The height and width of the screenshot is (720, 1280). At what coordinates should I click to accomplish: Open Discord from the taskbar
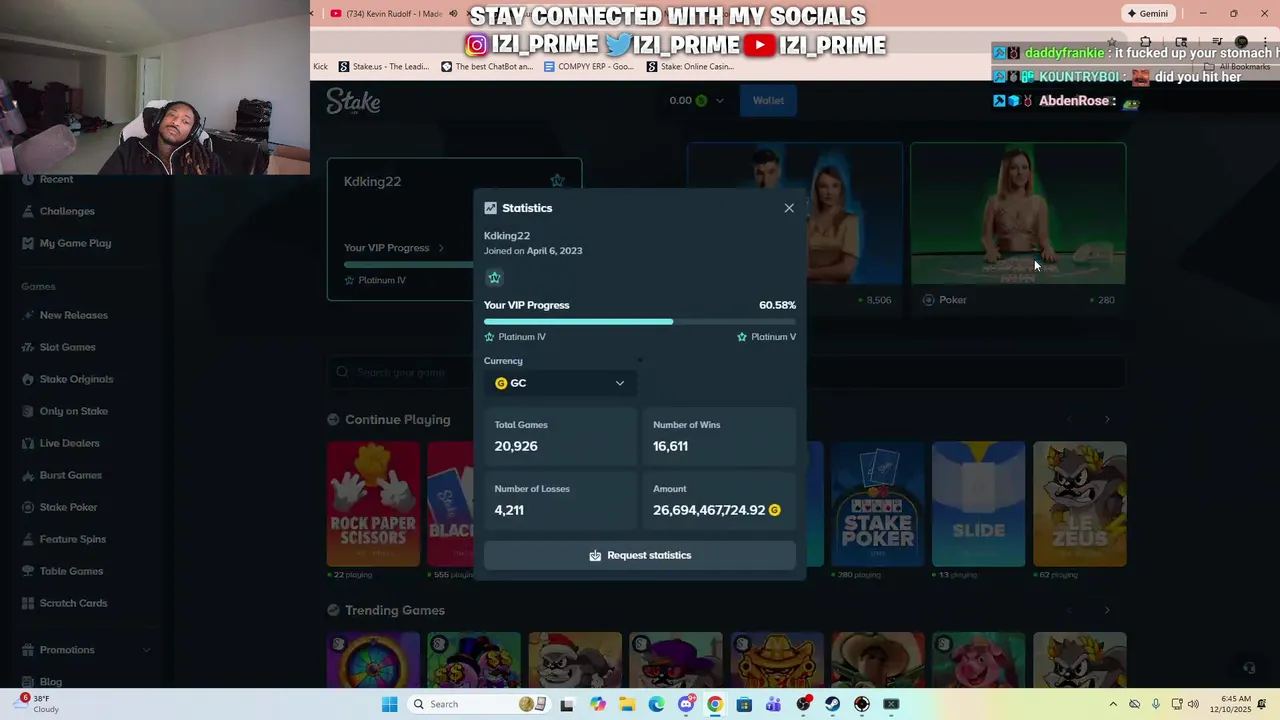pyautogui.click(x=686, y=704)
